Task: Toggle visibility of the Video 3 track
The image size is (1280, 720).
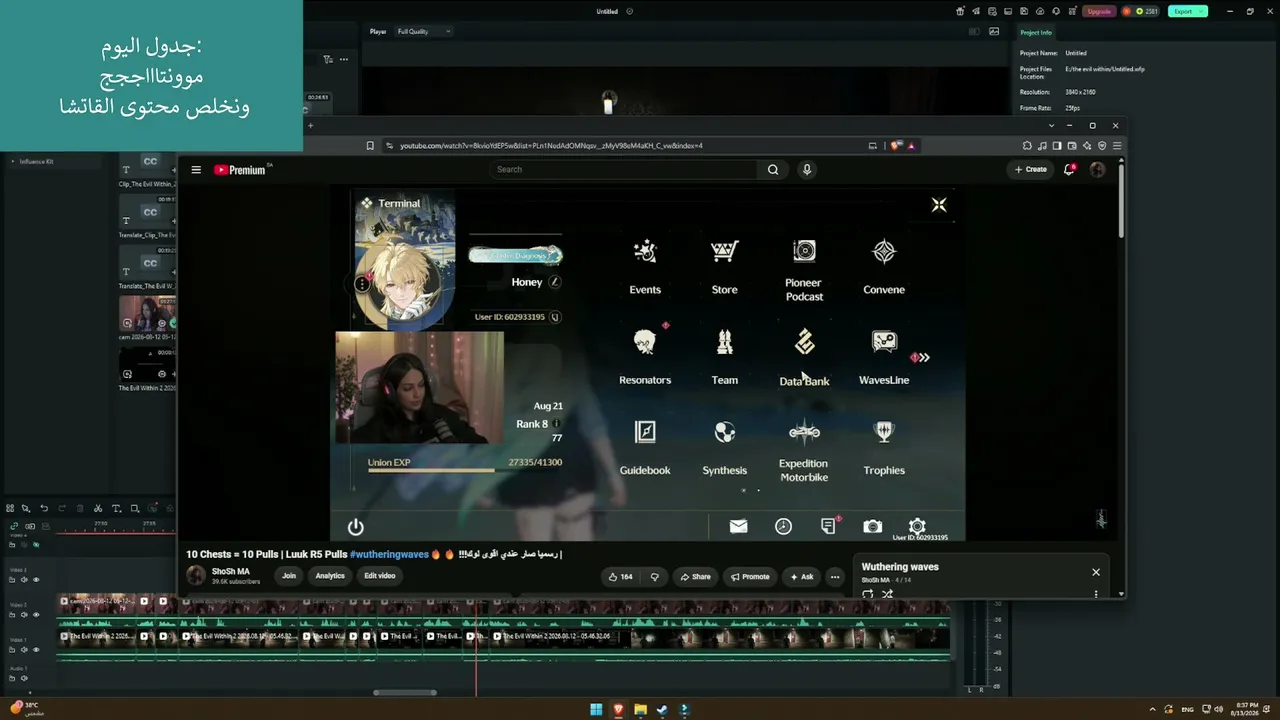Action: (x=36, y=580)
